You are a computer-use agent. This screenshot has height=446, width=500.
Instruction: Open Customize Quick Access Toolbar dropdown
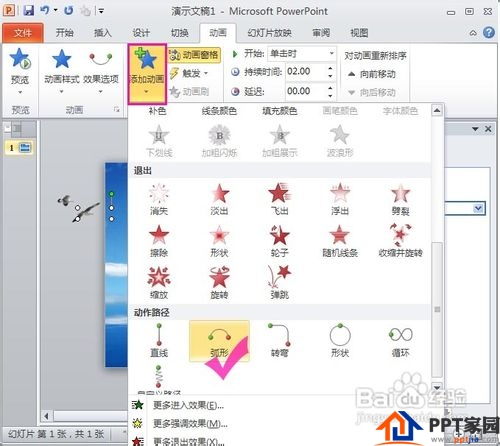[100, 11]
